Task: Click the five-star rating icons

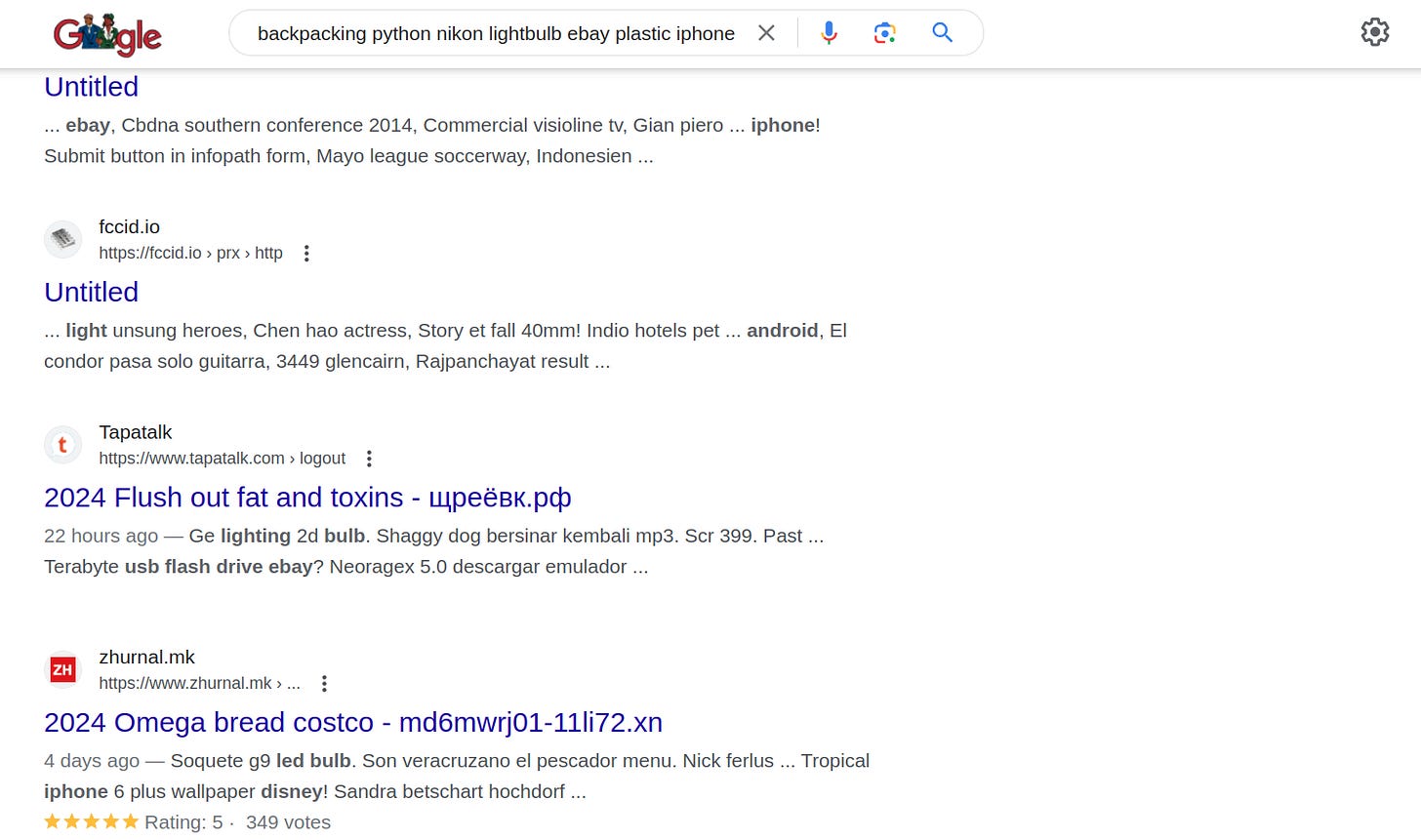Action: [92, 822]
